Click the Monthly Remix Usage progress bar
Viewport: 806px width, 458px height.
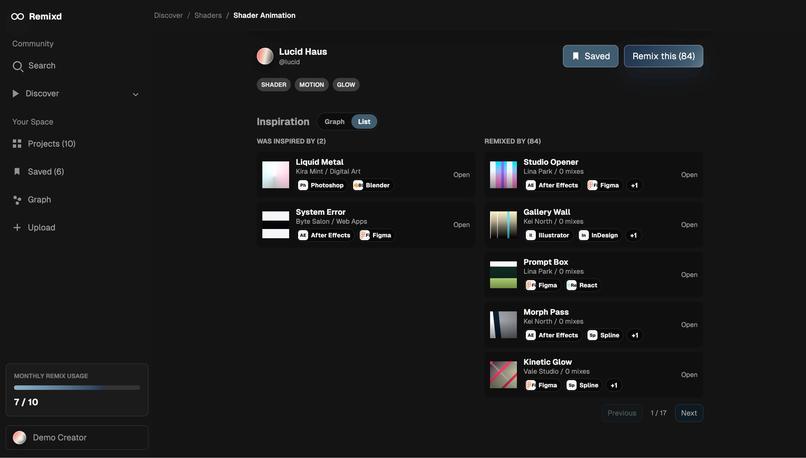(x=77, y=388)
